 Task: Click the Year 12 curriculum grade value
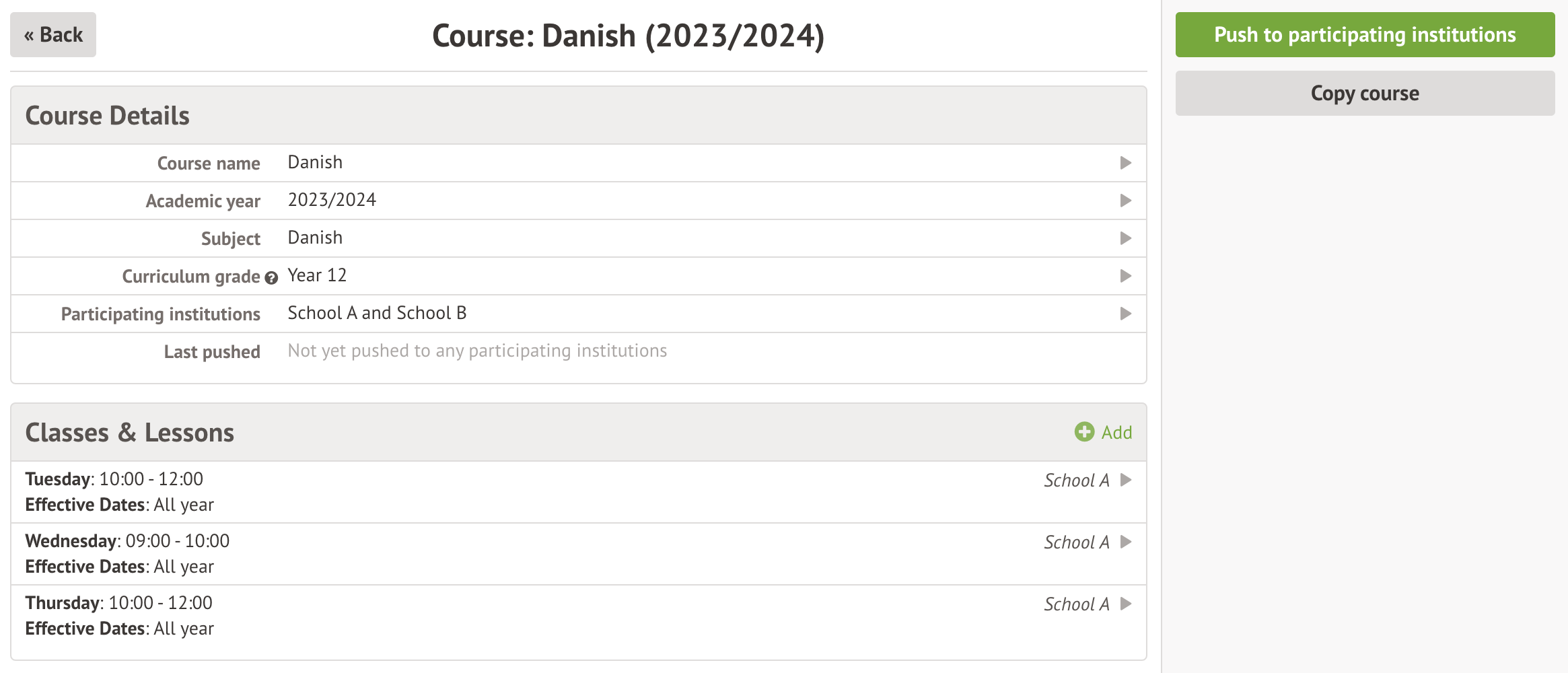(x=317, y=275)
